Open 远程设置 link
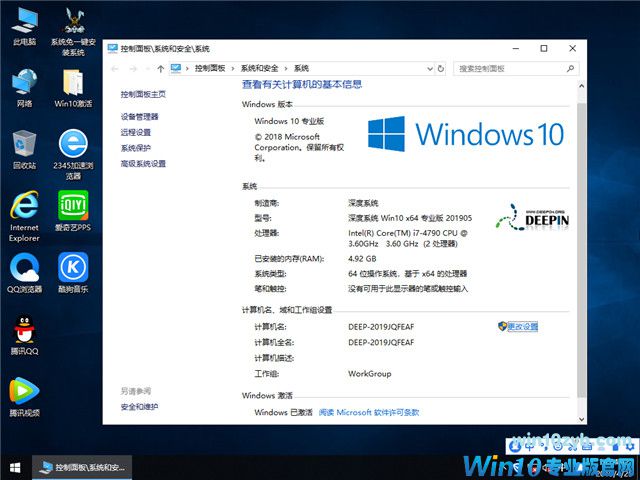The height and width of the screenshot is (480, 640). click(x=136, y=132)
